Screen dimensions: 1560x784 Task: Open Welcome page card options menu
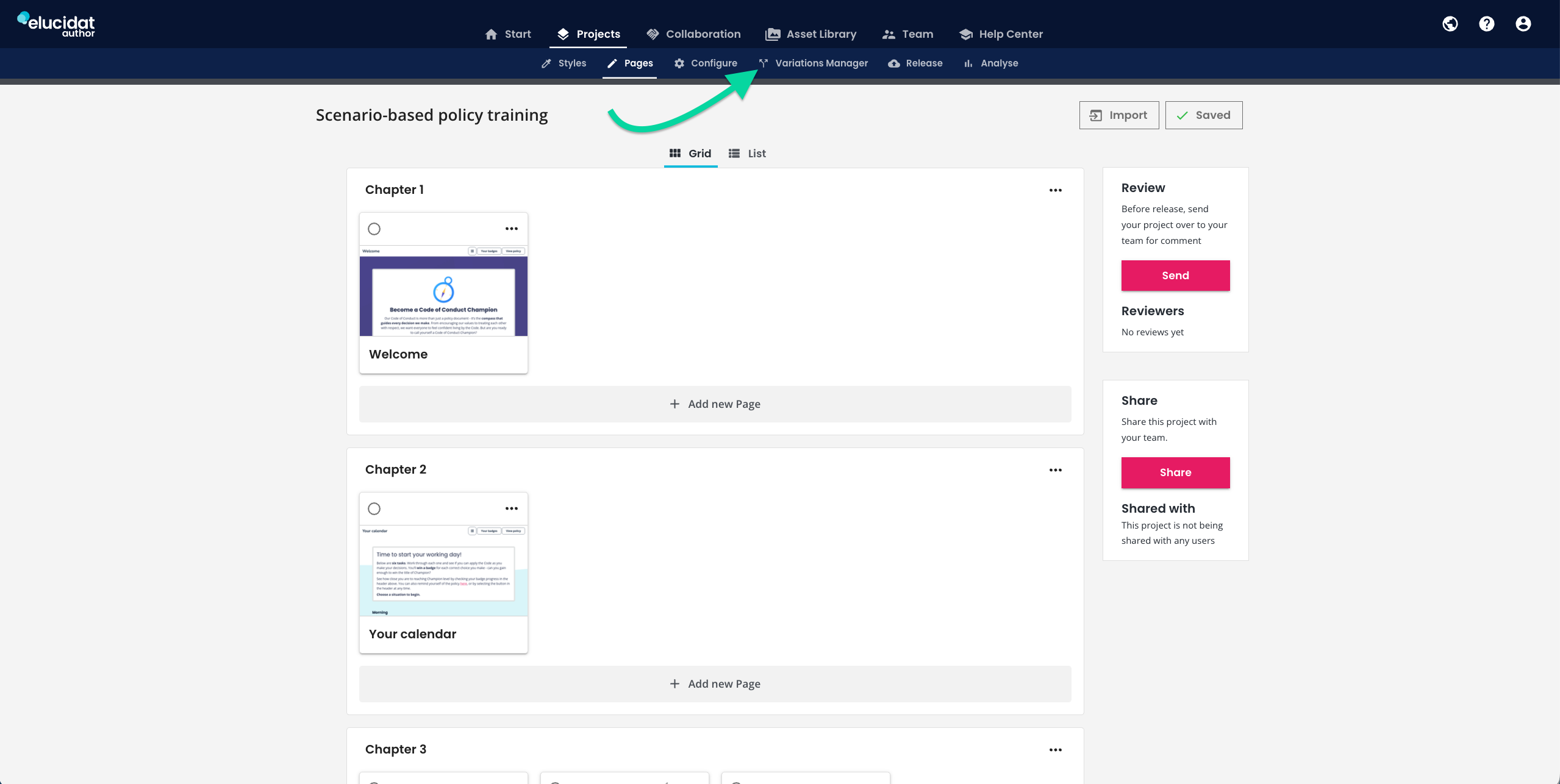pyautogui.click(x=512, y=229)
